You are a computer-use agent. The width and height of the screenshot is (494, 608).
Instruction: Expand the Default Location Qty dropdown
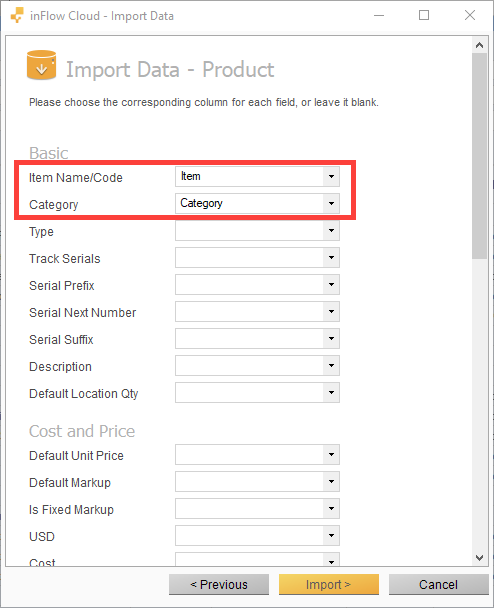click(x=331, y=392)
